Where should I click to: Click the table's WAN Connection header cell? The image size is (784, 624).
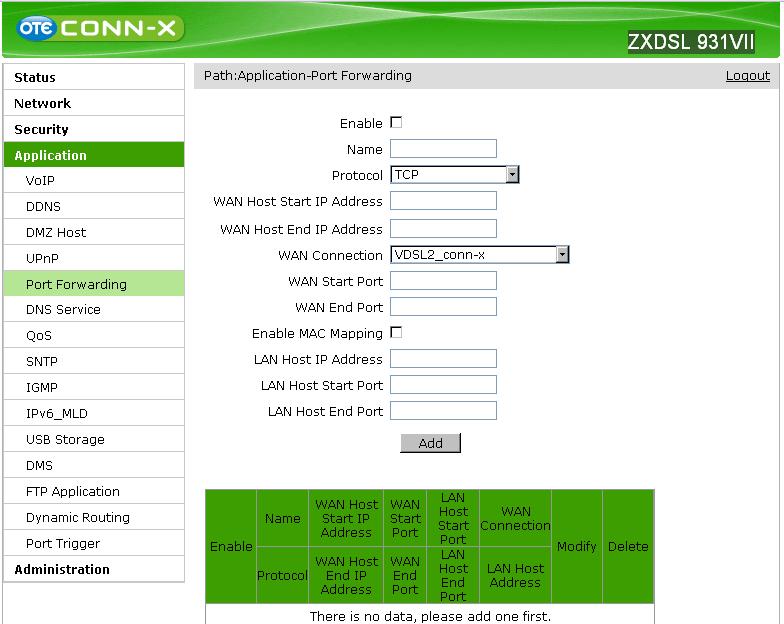point(516,518)
